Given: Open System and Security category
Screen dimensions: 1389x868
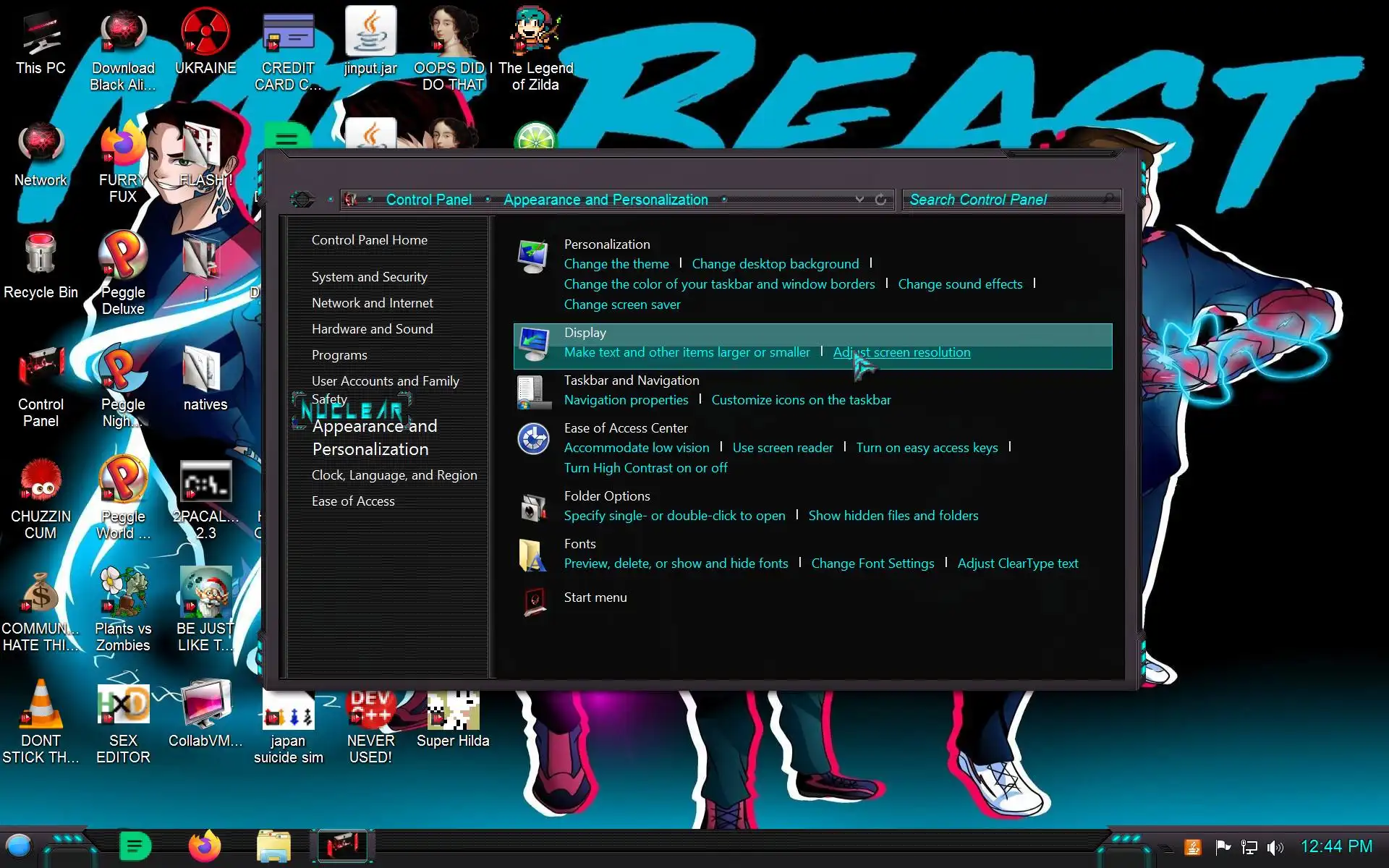Looking at the screenshot, I should pos(369,277).
